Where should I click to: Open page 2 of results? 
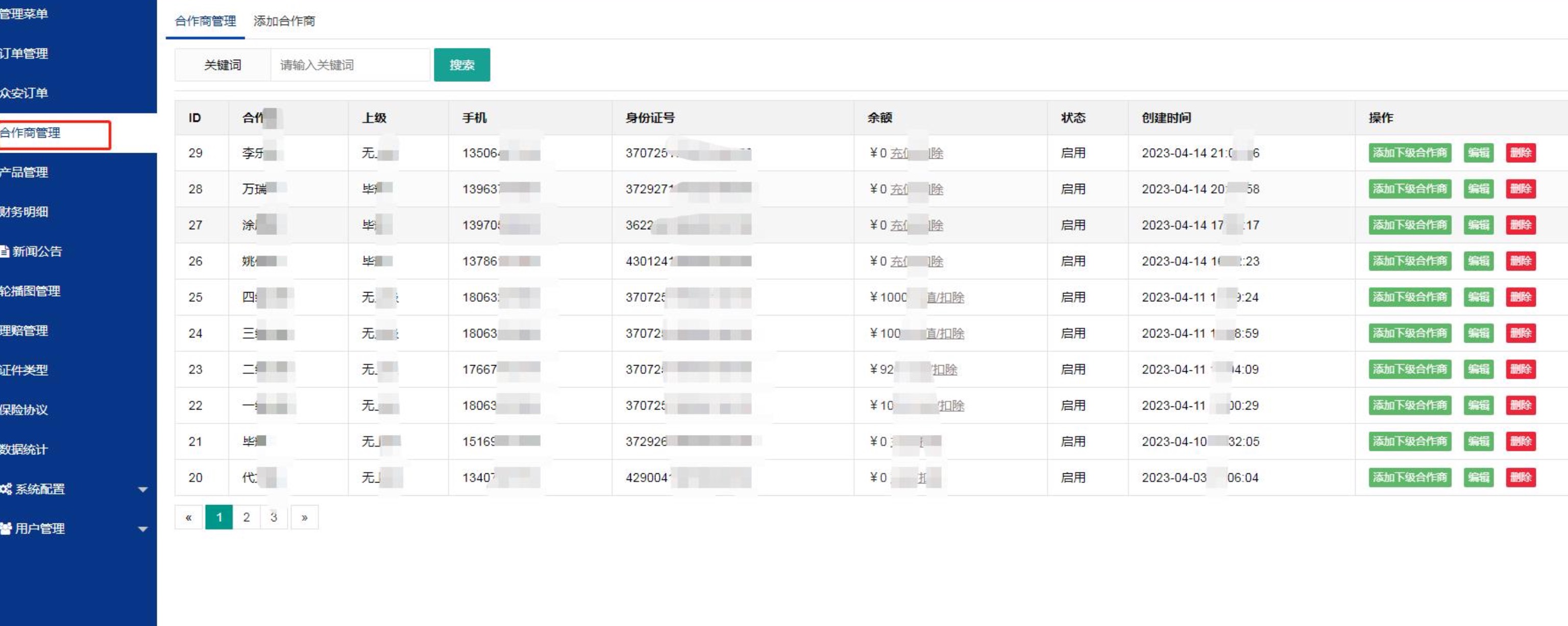pyautogui.click(x=247, y=517)
